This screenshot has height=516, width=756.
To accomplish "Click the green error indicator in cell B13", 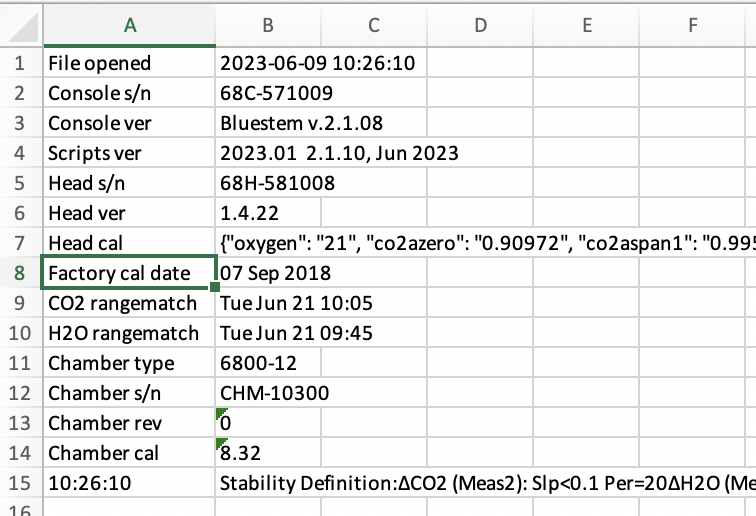I will click(221, 414).
